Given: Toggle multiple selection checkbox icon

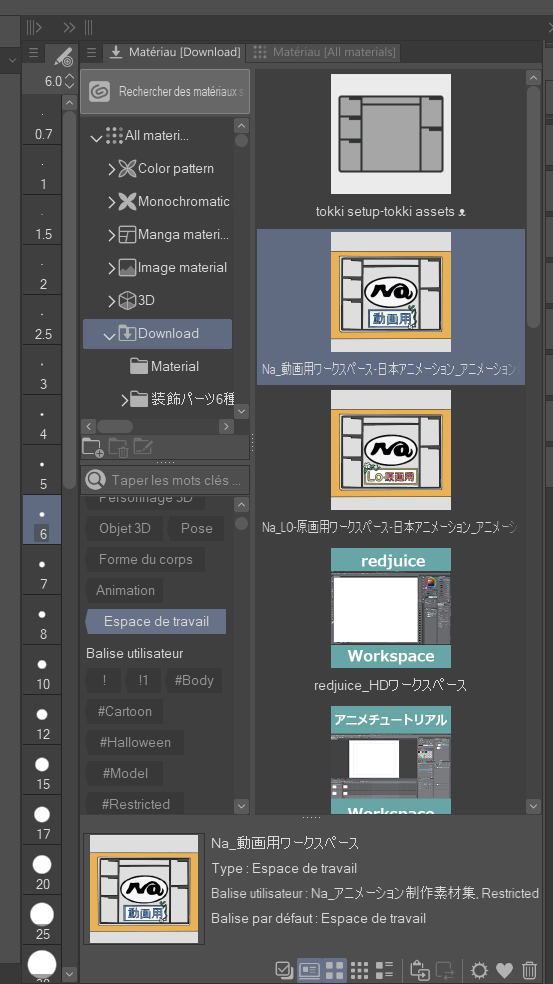Looking at the screenshot, I should [x=284, y=970].
